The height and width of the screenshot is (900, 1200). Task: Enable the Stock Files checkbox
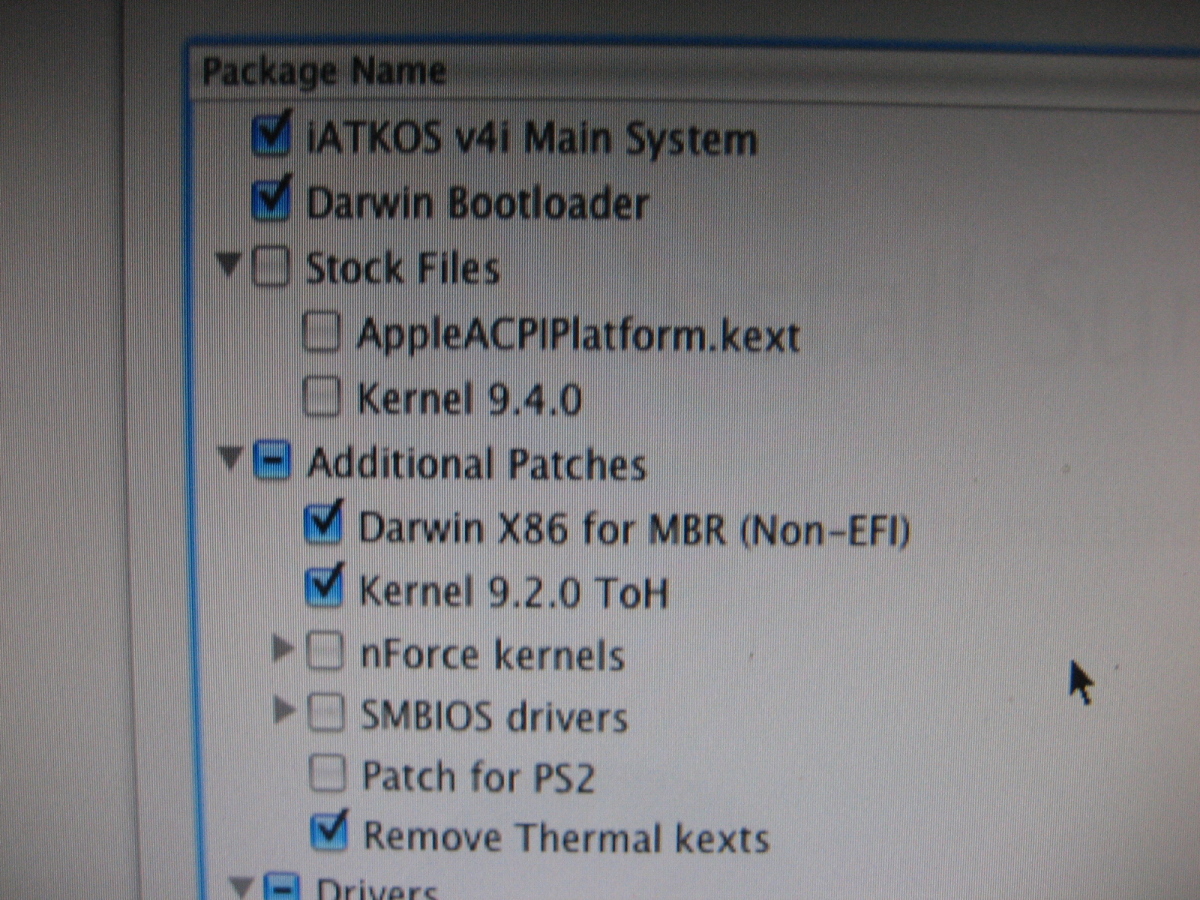(270, 268)
